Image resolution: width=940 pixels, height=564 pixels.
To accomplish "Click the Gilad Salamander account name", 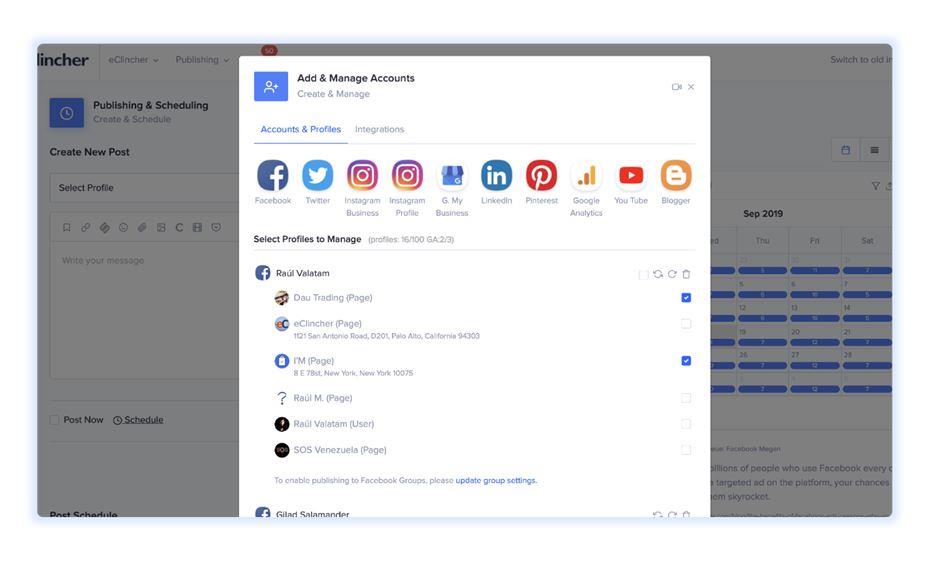I will [312, 514].
